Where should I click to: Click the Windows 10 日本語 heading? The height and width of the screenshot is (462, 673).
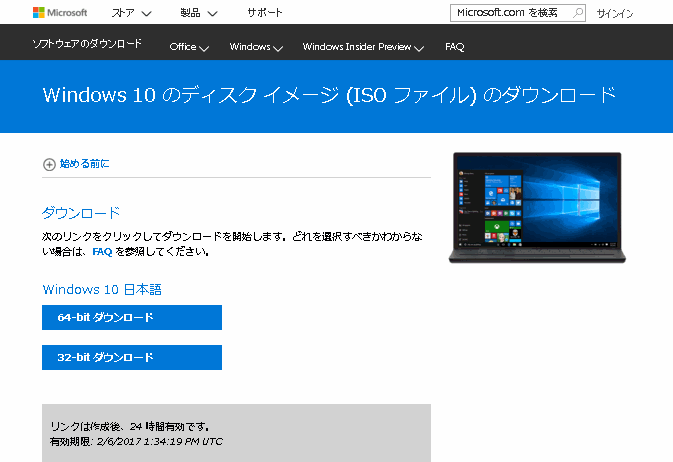tap(102, 289)
